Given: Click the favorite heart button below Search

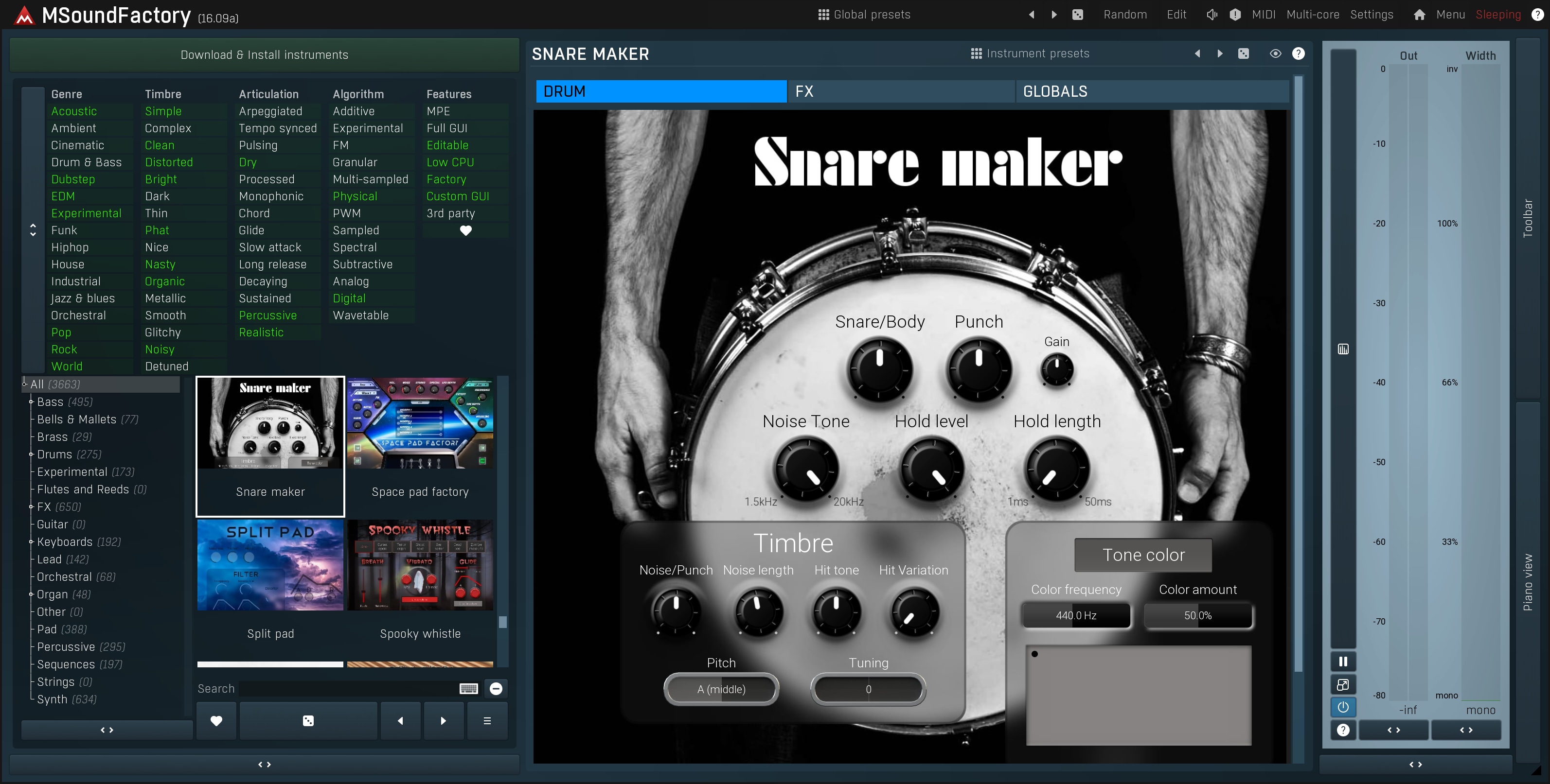Looking at the screenshot, I should [x=216, y=720].
